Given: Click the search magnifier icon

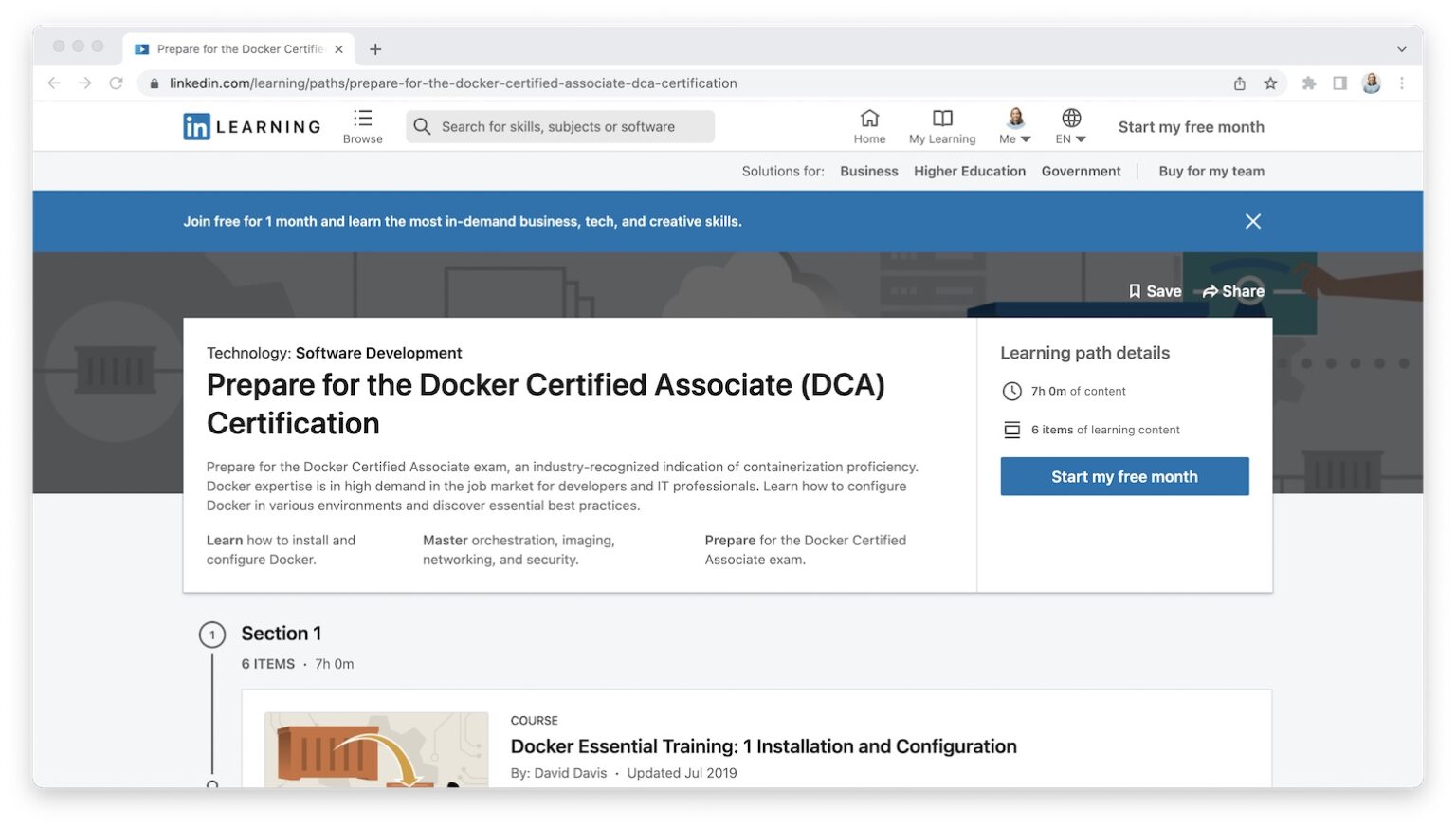Looking at the screenshot, I should [x=422, y=126].
